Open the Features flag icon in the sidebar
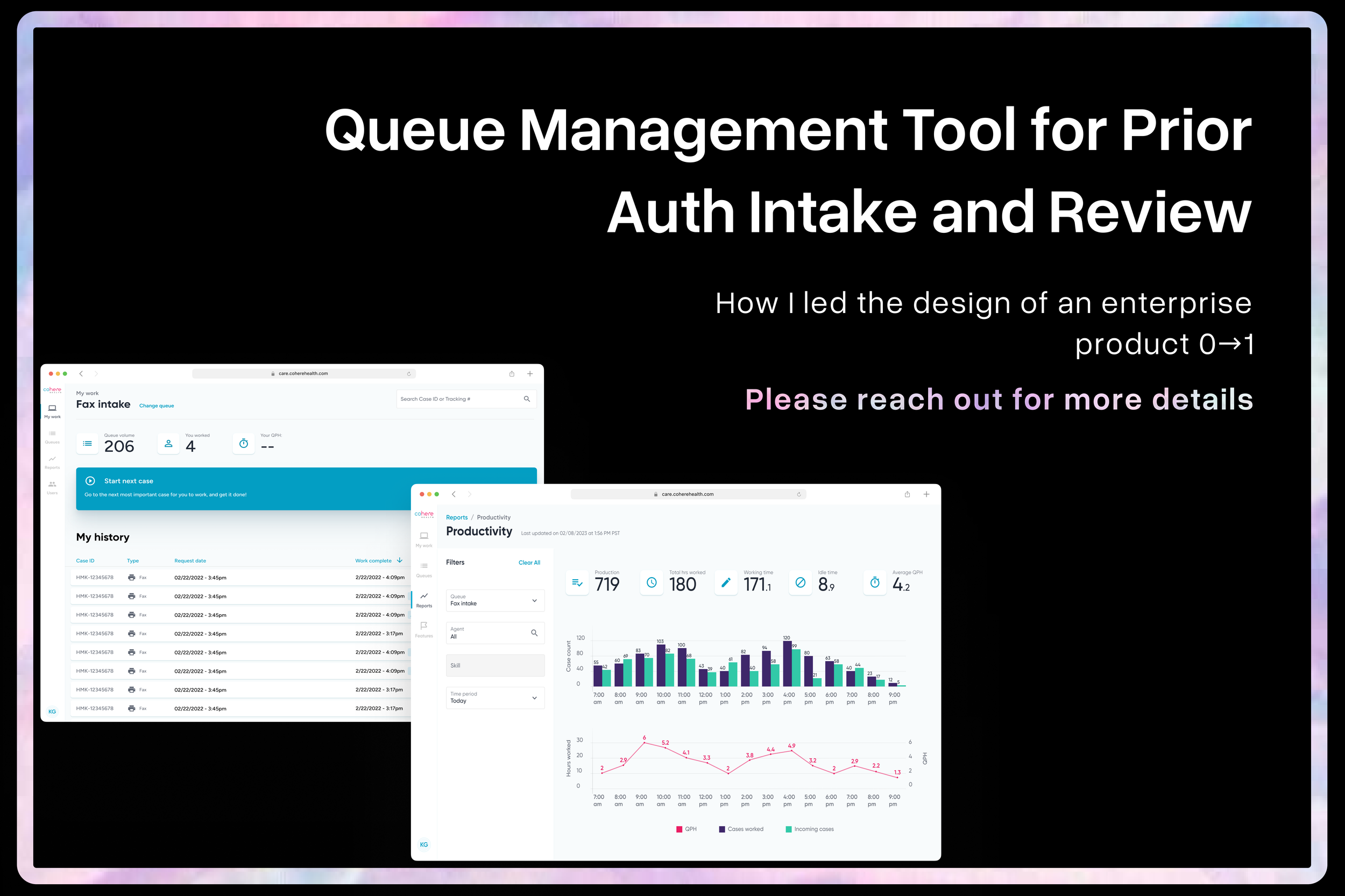 (x=423, y=625)
